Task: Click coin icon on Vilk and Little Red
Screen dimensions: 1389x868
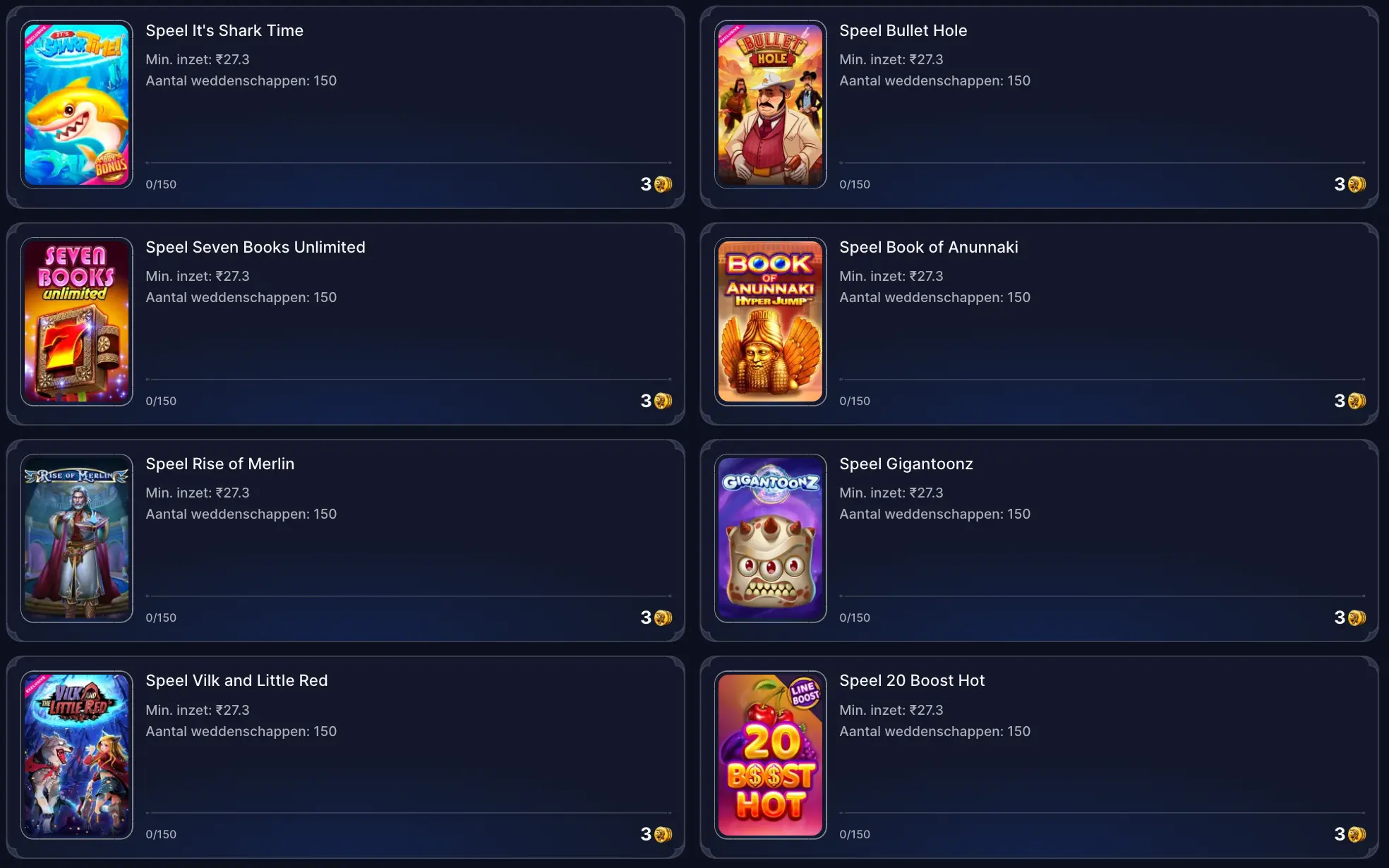Action: point(663,834)
